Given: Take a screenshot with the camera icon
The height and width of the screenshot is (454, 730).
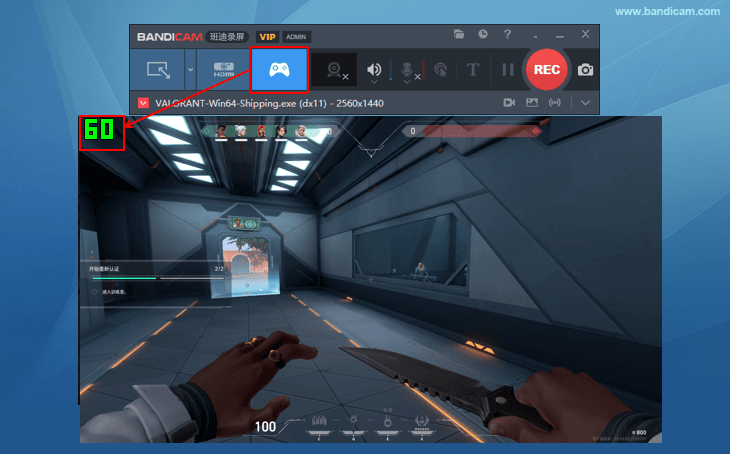Looking at the screenshot, I should (585, 70).
